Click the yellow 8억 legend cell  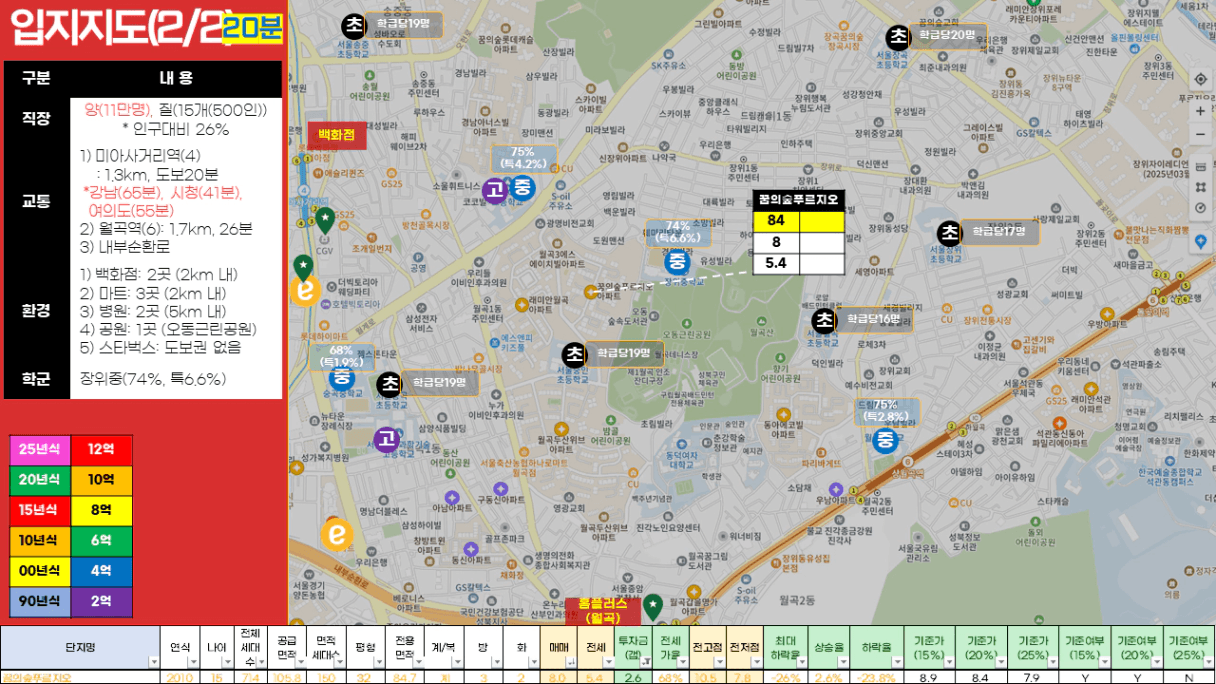(x=101, y=510)
